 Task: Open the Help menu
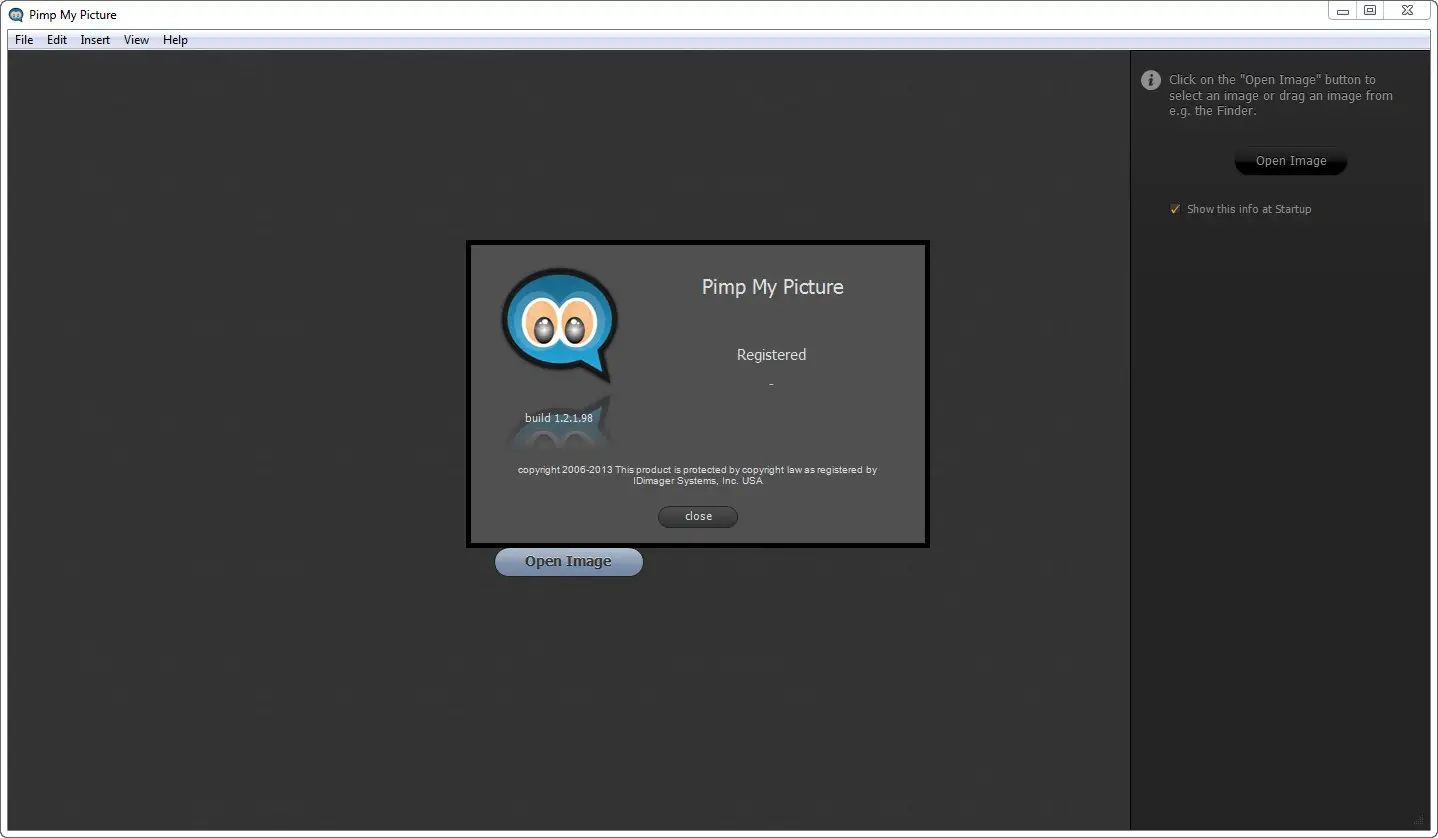[176, 40]
